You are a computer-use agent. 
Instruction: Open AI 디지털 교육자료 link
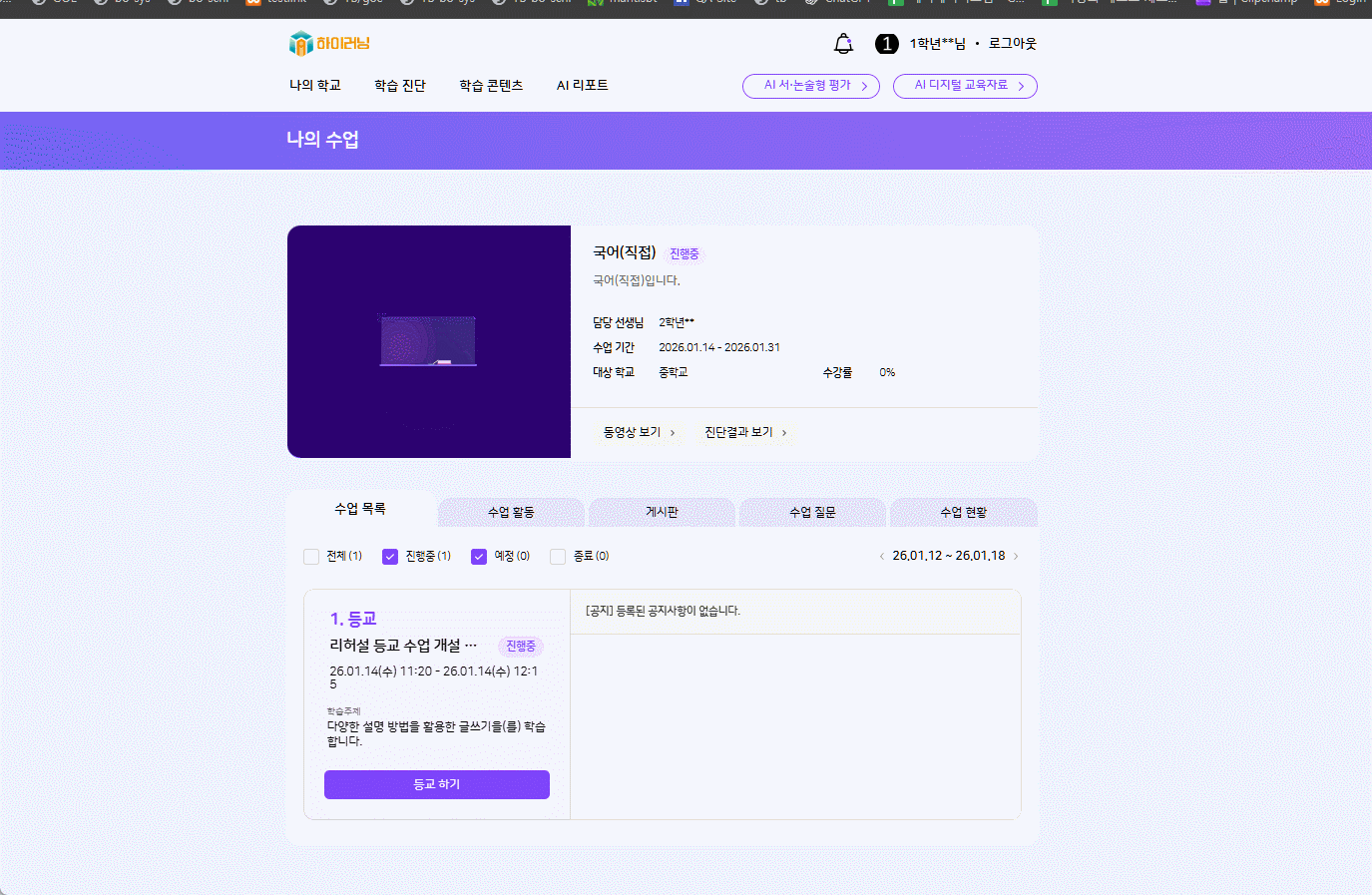[964, 86]
